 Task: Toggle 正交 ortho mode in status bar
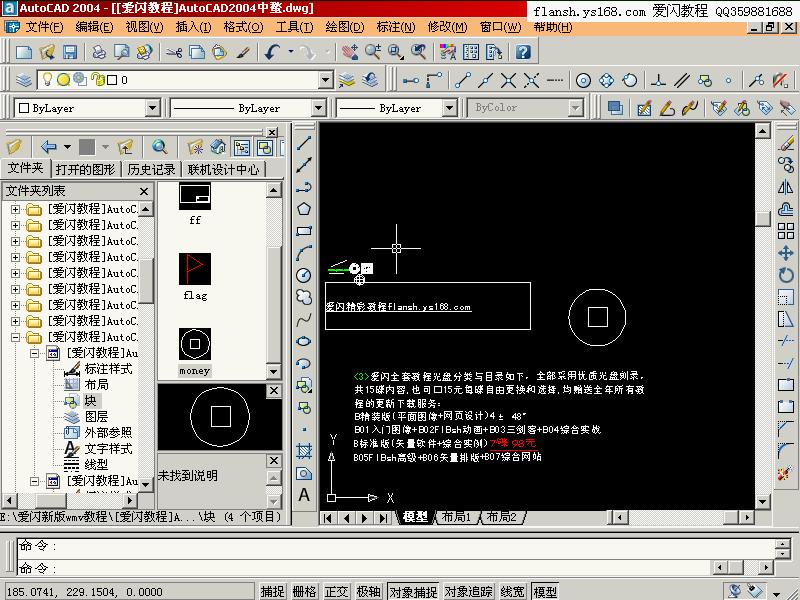[336, 591]
